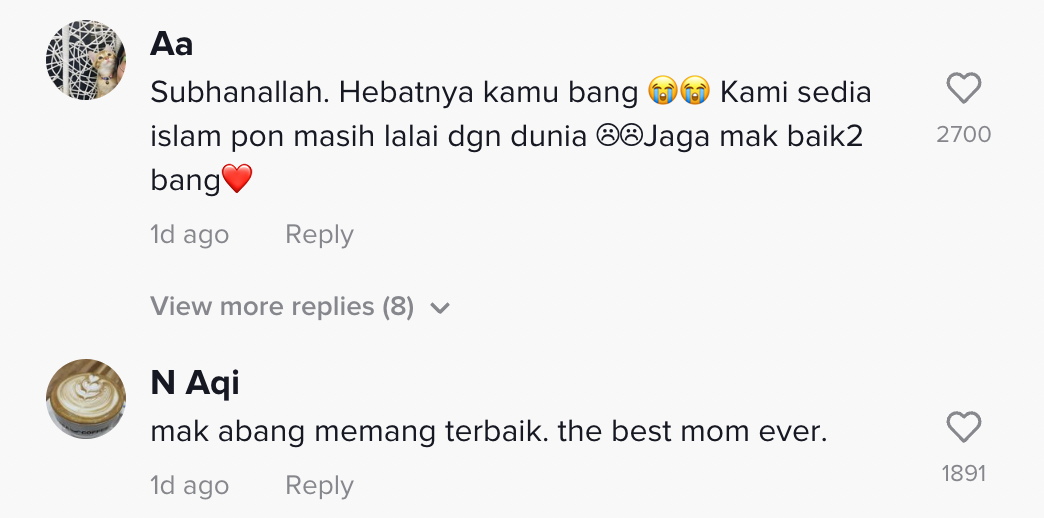Open N Aqi's latte art avatar
This screenshot has width=1044, height=518.
click(86, 399)
